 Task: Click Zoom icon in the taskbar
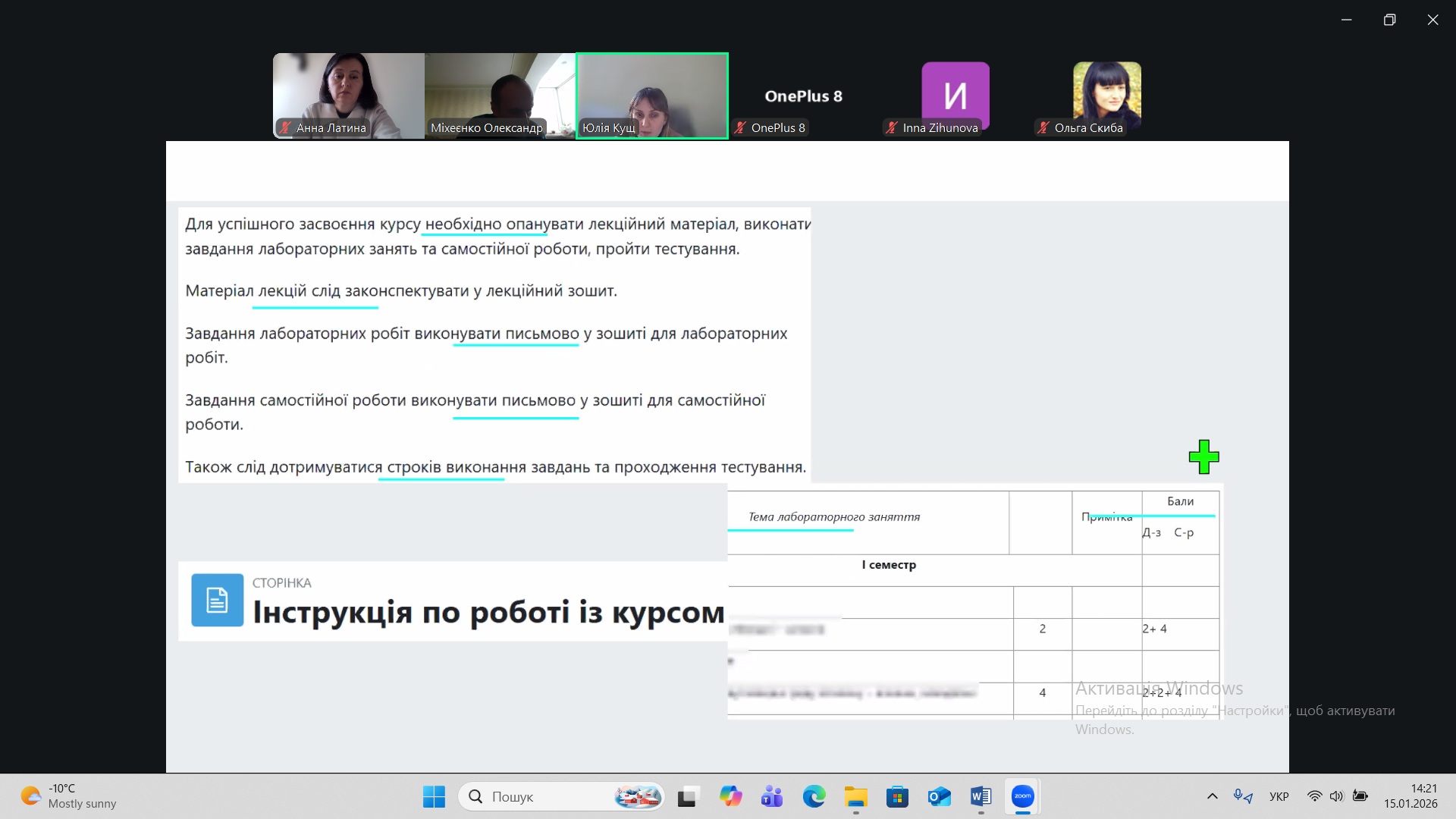click(1022, 796)
